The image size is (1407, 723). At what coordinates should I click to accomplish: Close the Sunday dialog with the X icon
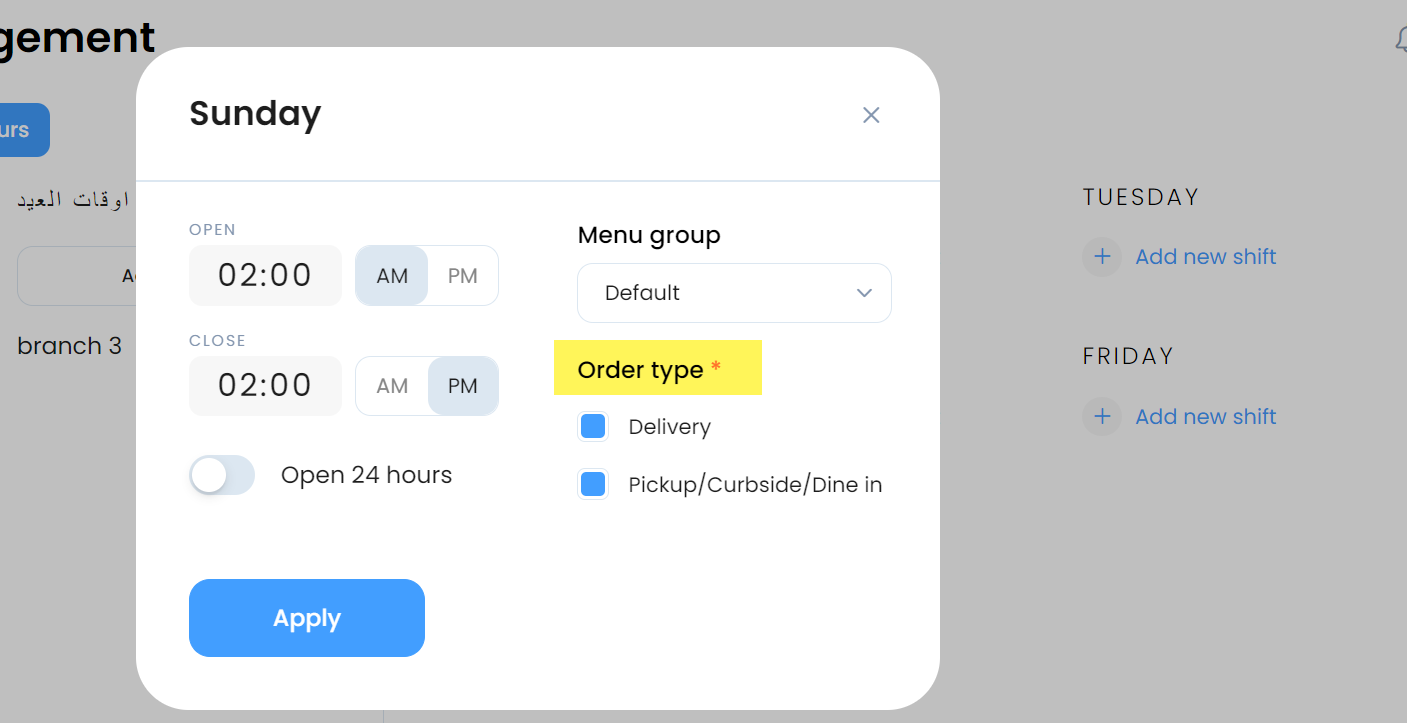(871, 115)
